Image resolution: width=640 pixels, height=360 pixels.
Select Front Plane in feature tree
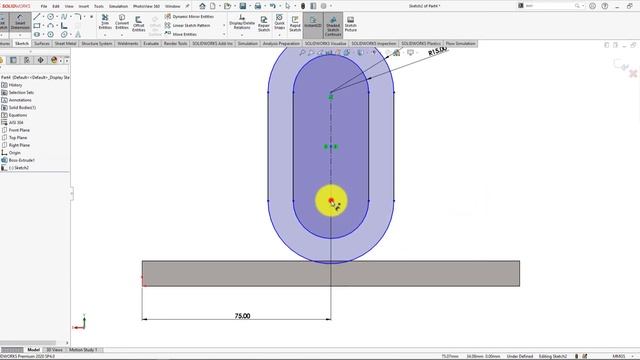(x=16, y=130)
